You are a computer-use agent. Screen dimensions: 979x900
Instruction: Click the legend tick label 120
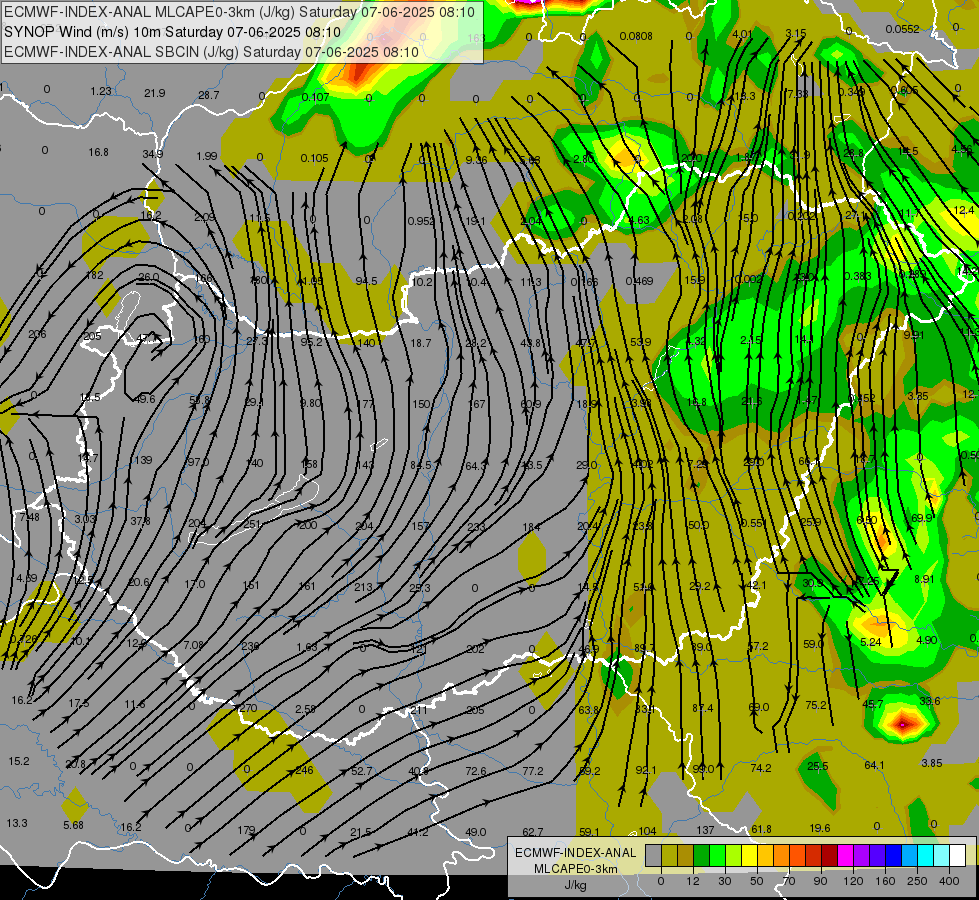point(853,881)
